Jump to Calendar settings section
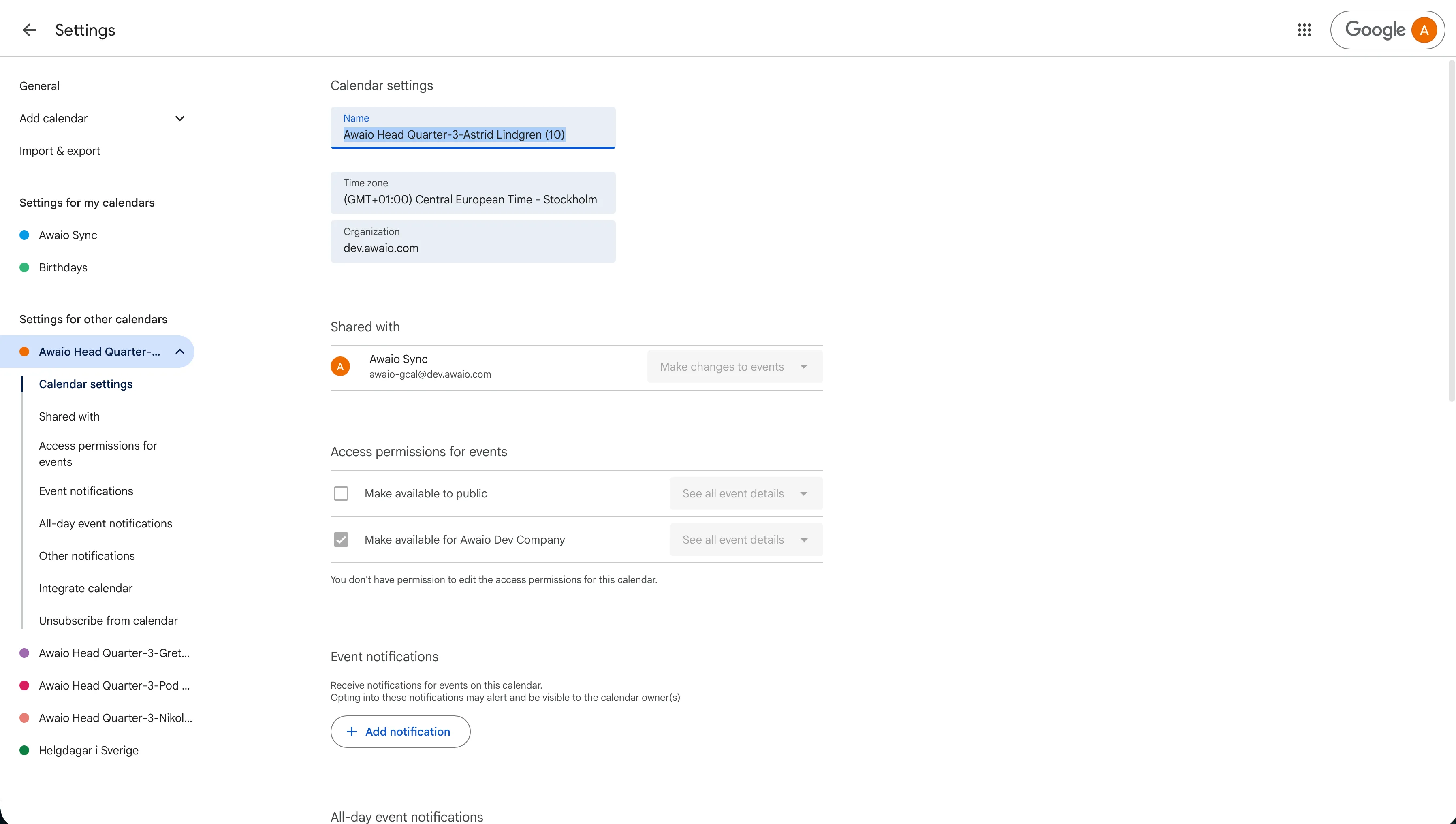This screenshot has width=1456, height=824. click(x=85, y=384)
